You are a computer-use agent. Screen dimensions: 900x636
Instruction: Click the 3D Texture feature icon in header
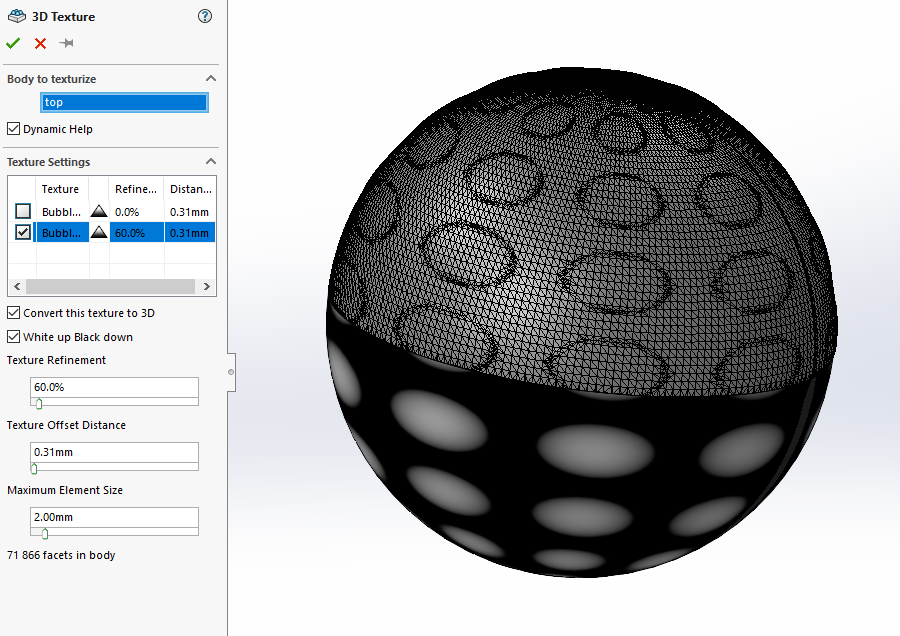tap(15, 16)
